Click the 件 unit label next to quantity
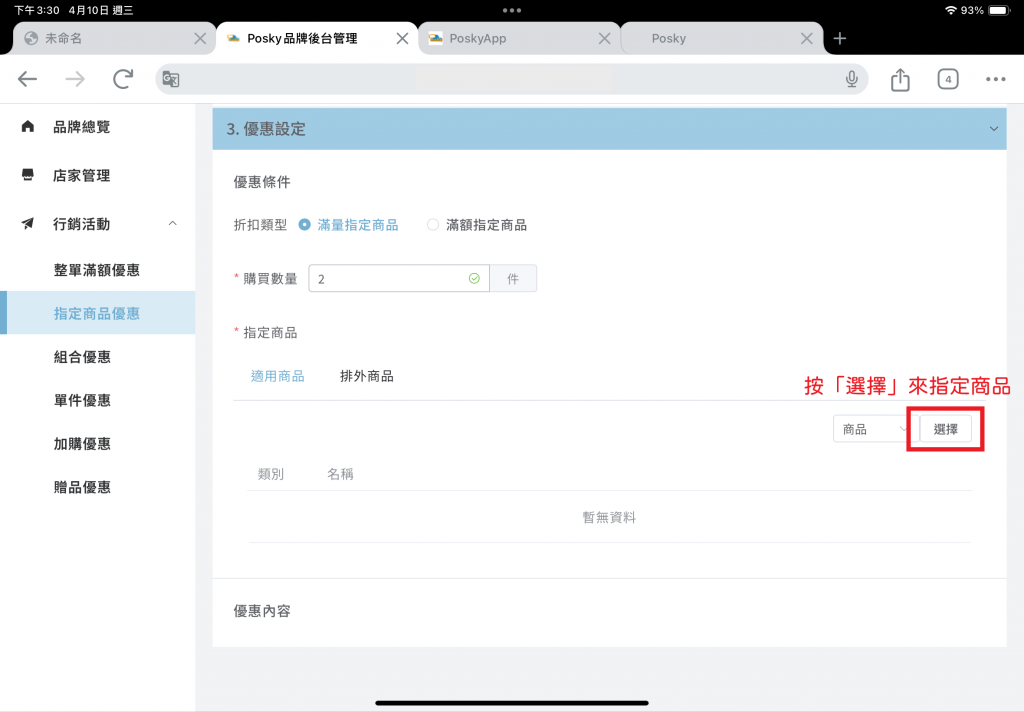The image size is (1024, 712). pyautogui.click(x=513, y=279)
